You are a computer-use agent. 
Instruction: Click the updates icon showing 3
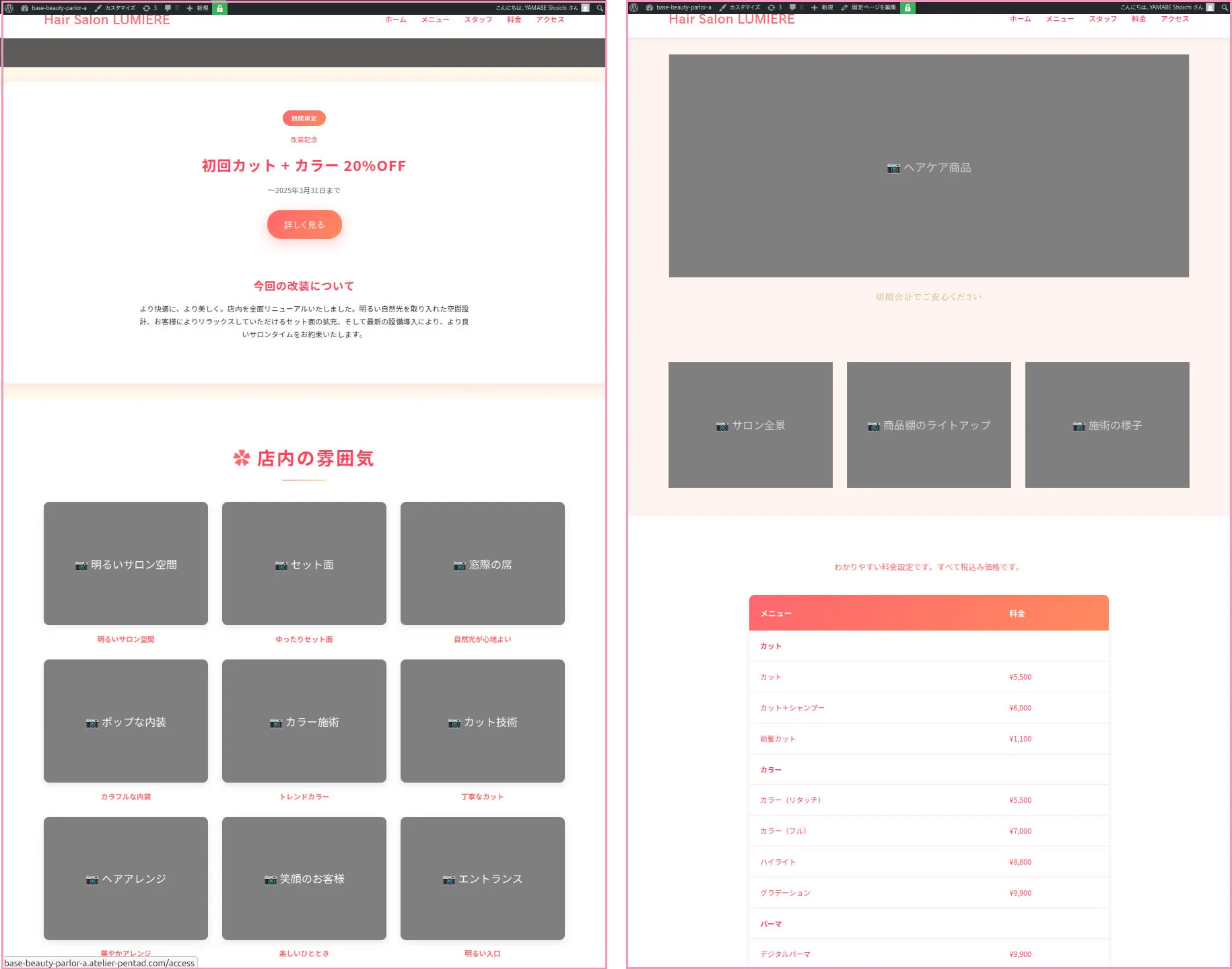pyautogui.click(x=149, y=7)
